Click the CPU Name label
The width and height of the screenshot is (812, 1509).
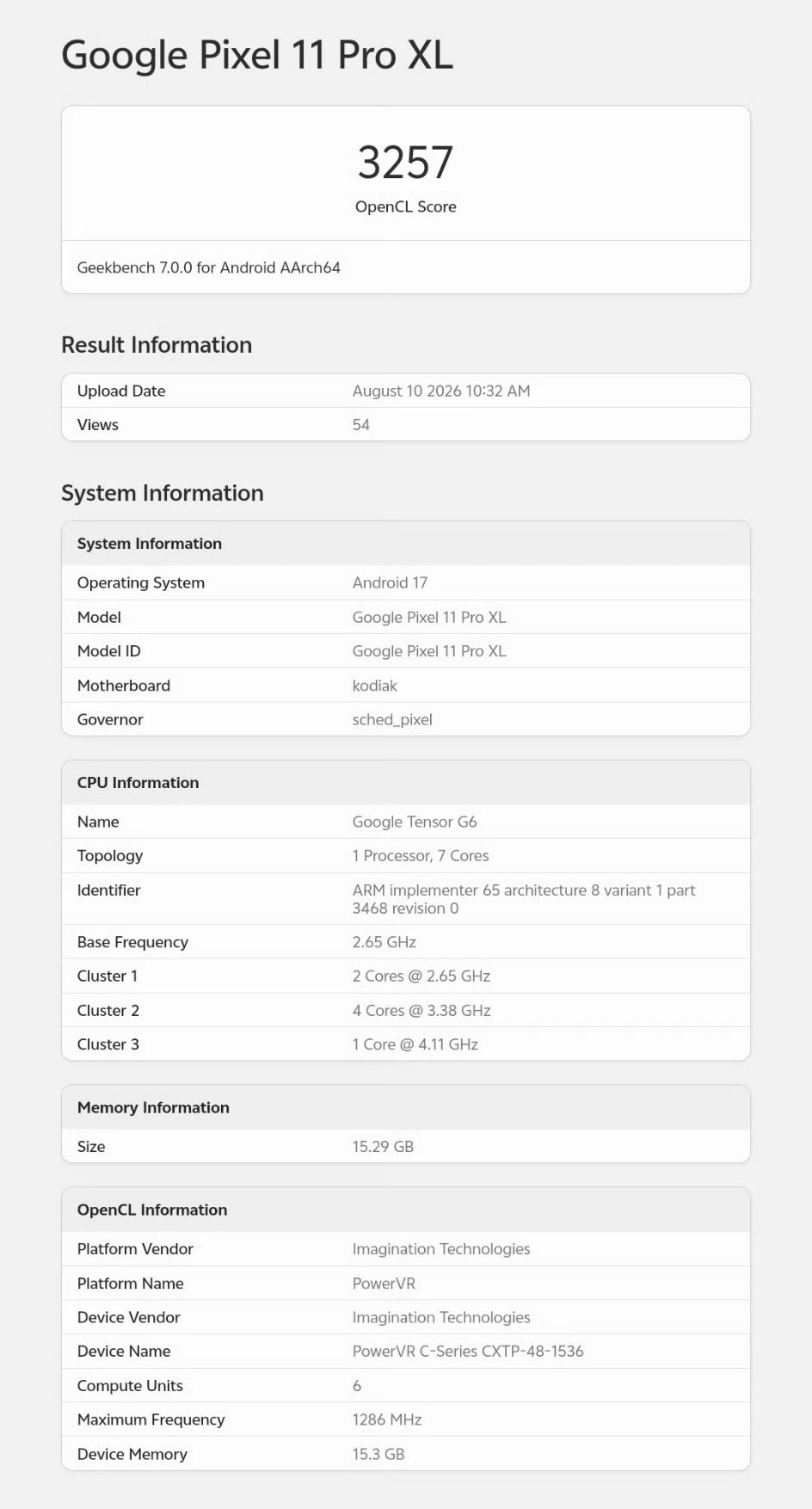click(x=98, y=822)
